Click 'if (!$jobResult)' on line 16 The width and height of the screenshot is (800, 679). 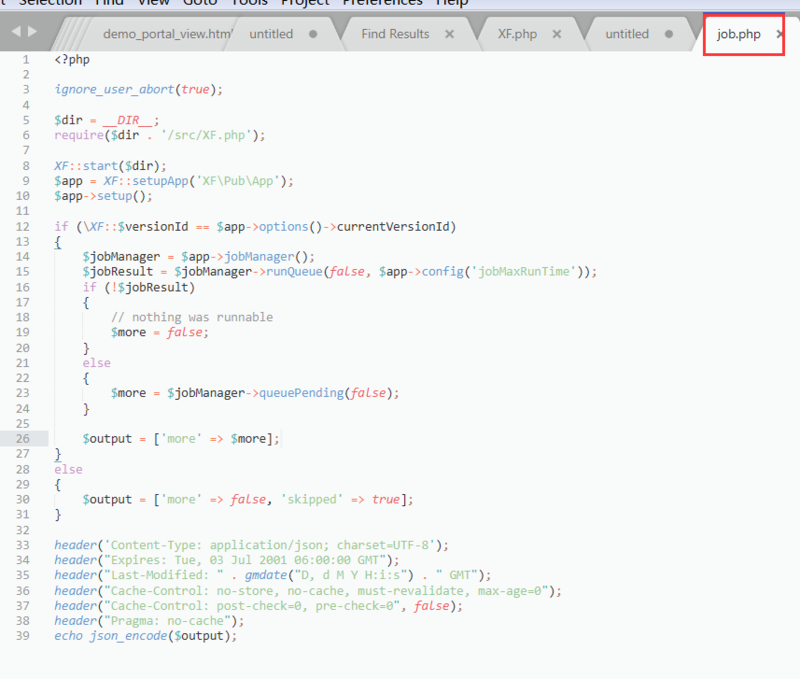[x=139, y=287]
